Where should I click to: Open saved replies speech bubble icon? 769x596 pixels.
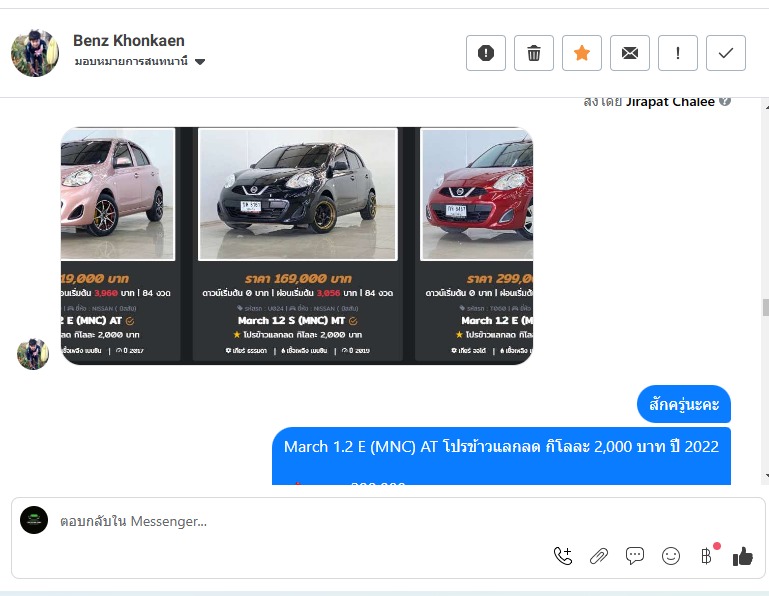click(x=635, y=556)
